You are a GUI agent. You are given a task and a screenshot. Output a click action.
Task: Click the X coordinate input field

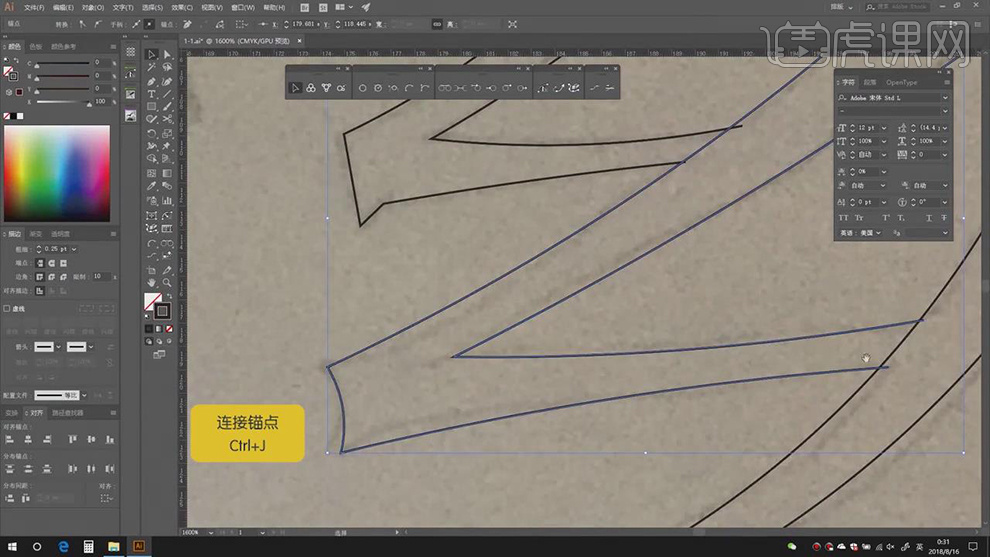(x=299, y=24)
